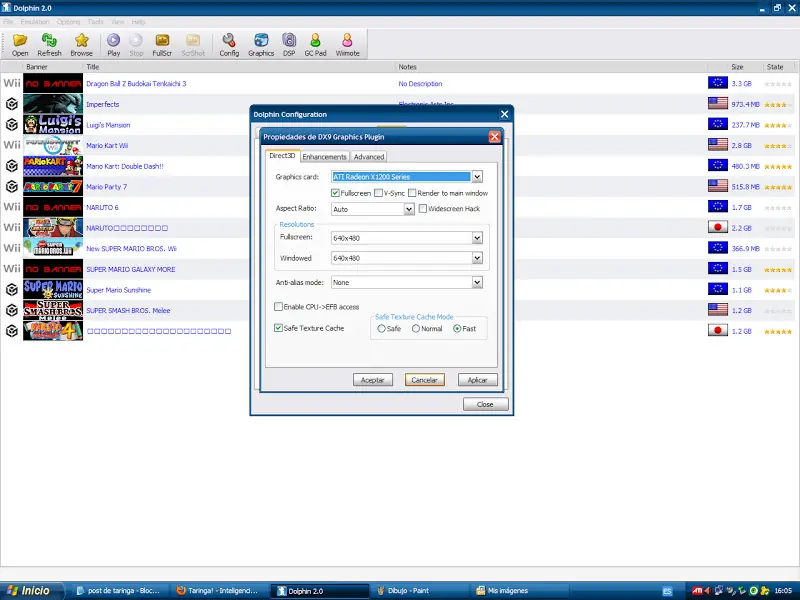Click Europe flag on Super Mario Sunshine row

point(717,289)
